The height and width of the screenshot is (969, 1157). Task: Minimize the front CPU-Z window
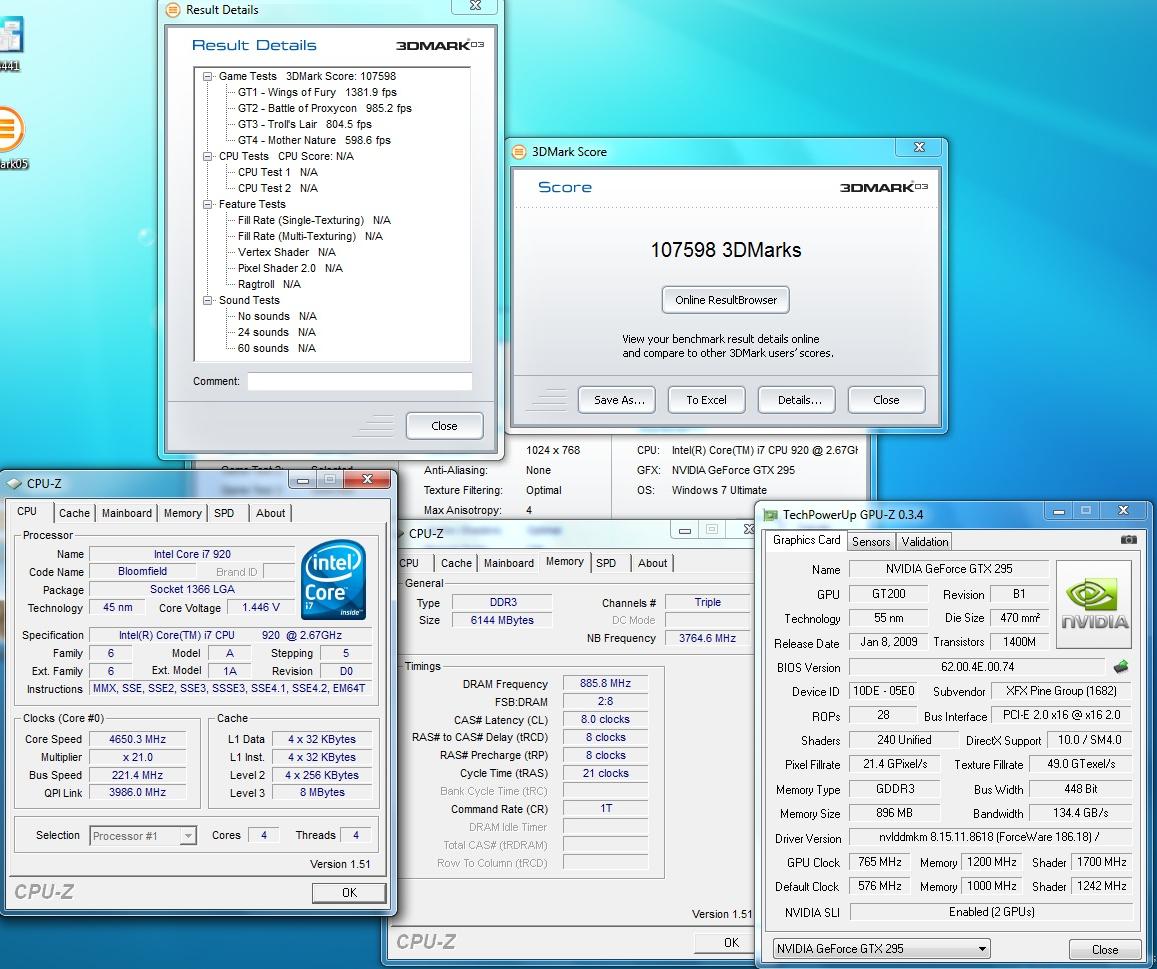pyautogui.click(x=303, y=480)
